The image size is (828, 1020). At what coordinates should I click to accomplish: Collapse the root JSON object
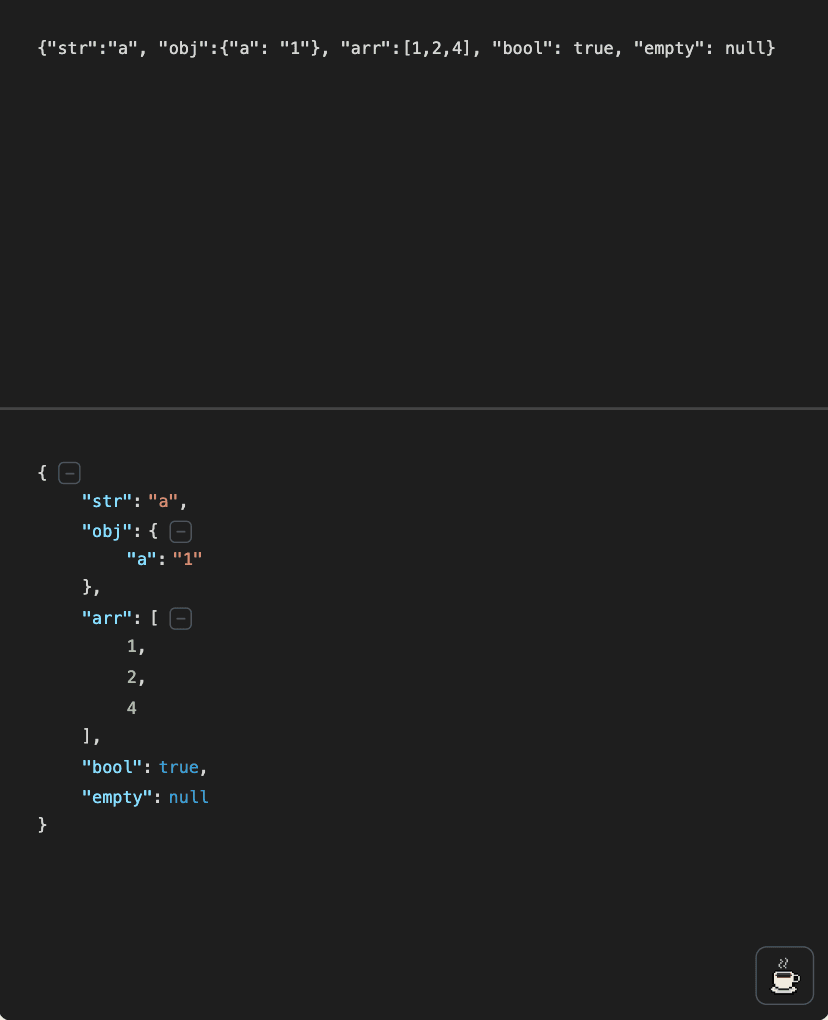click(x=69, y=472)
